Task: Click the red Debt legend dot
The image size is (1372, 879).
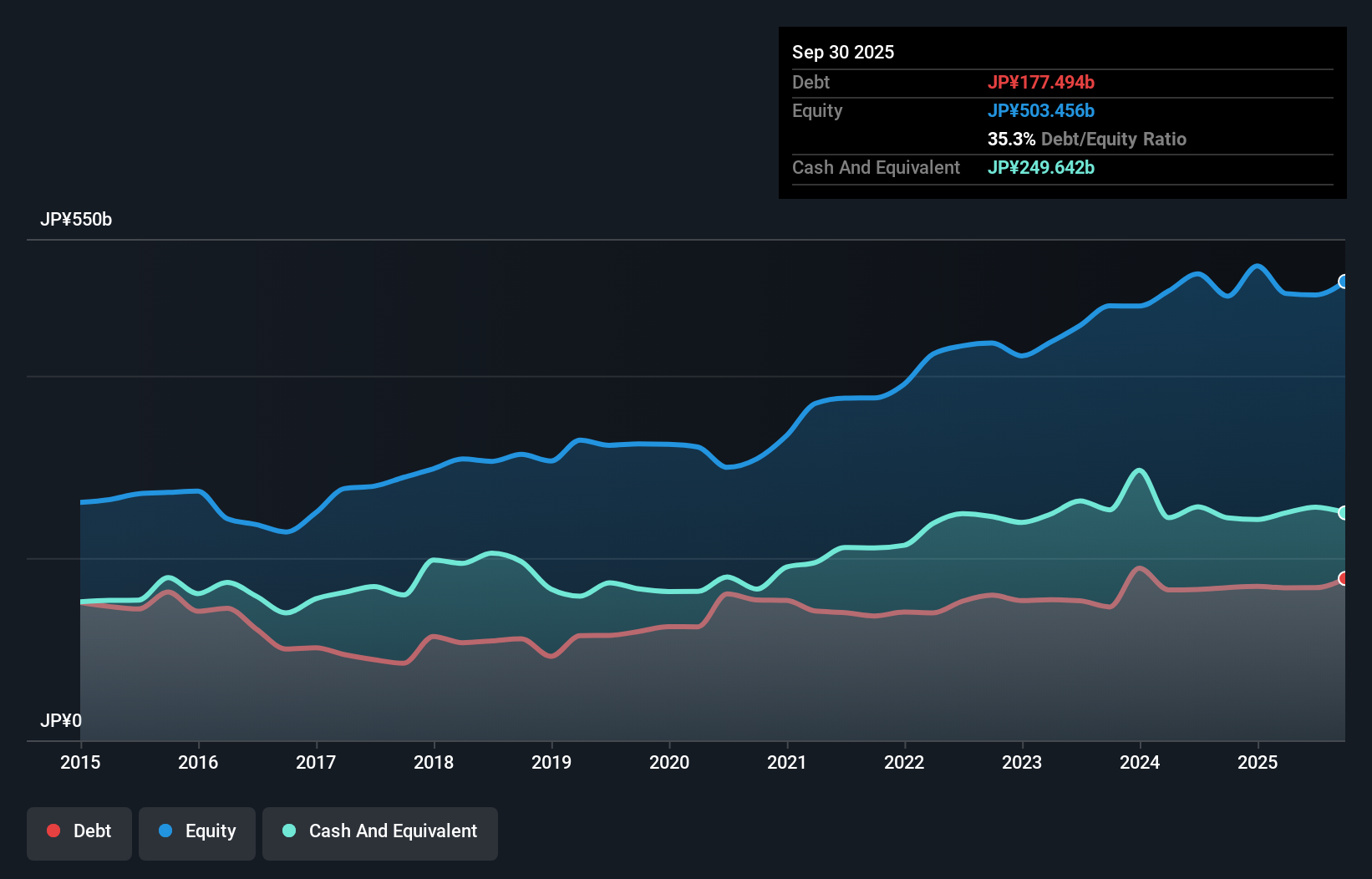Action: coord(52,831)
